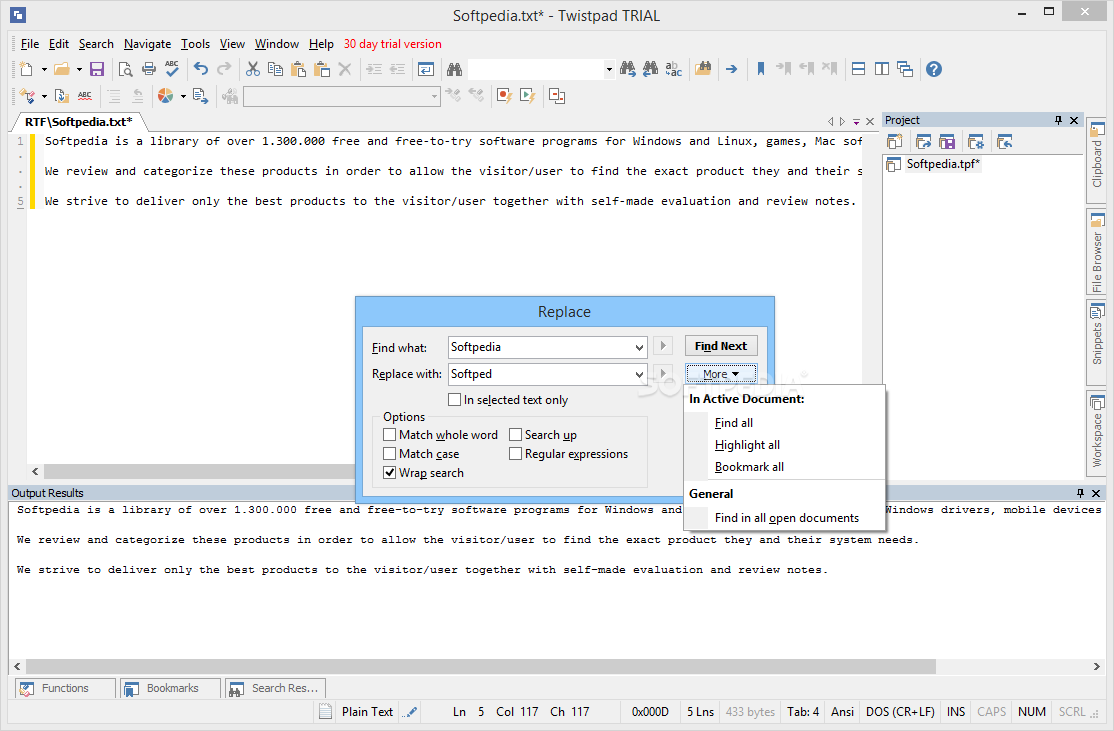Copy selection with Copy icon
Screen dimensions: 1114x731
[x=276, y=69]
